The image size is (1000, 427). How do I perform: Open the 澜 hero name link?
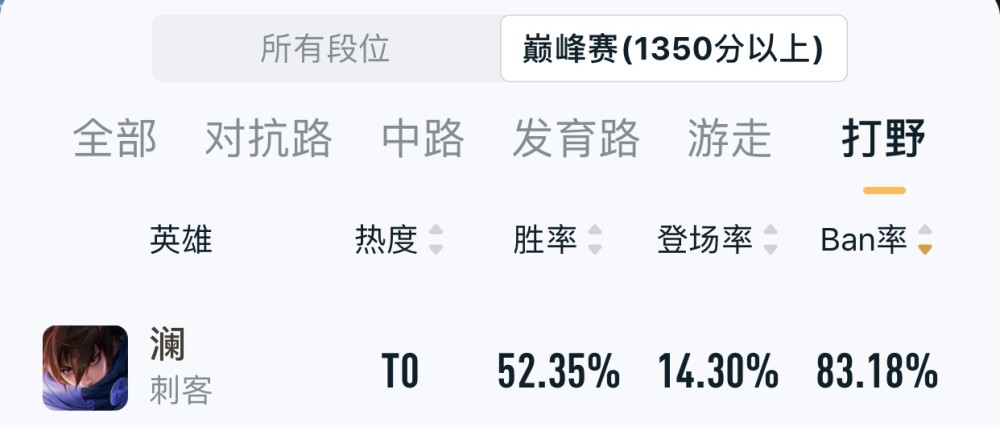[x=167, y=344]
